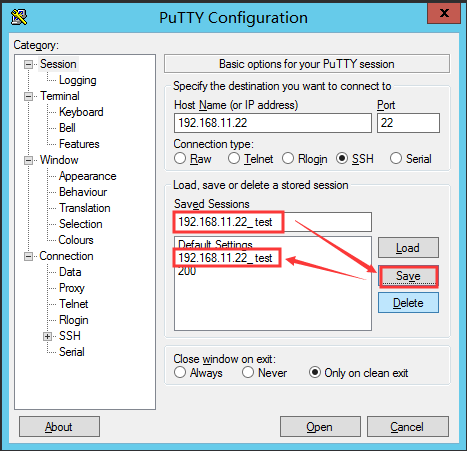The image size is (467, 451).
Task: Open the Telnet category in tree
Action: point(74,304)
